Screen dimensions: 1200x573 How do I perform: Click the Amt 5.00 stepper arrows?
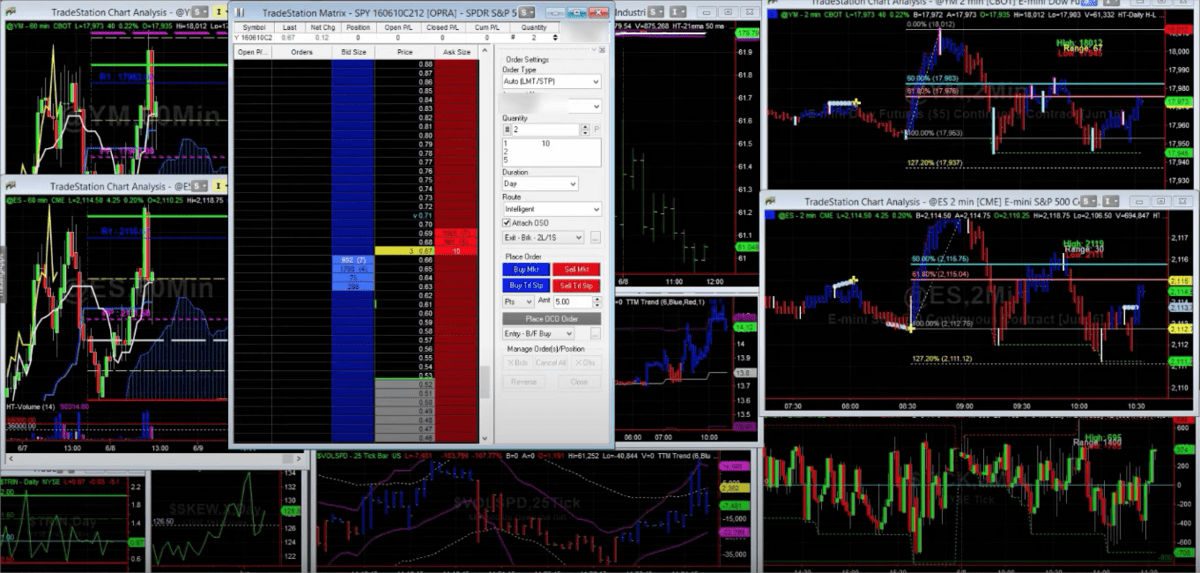point(597,302)
